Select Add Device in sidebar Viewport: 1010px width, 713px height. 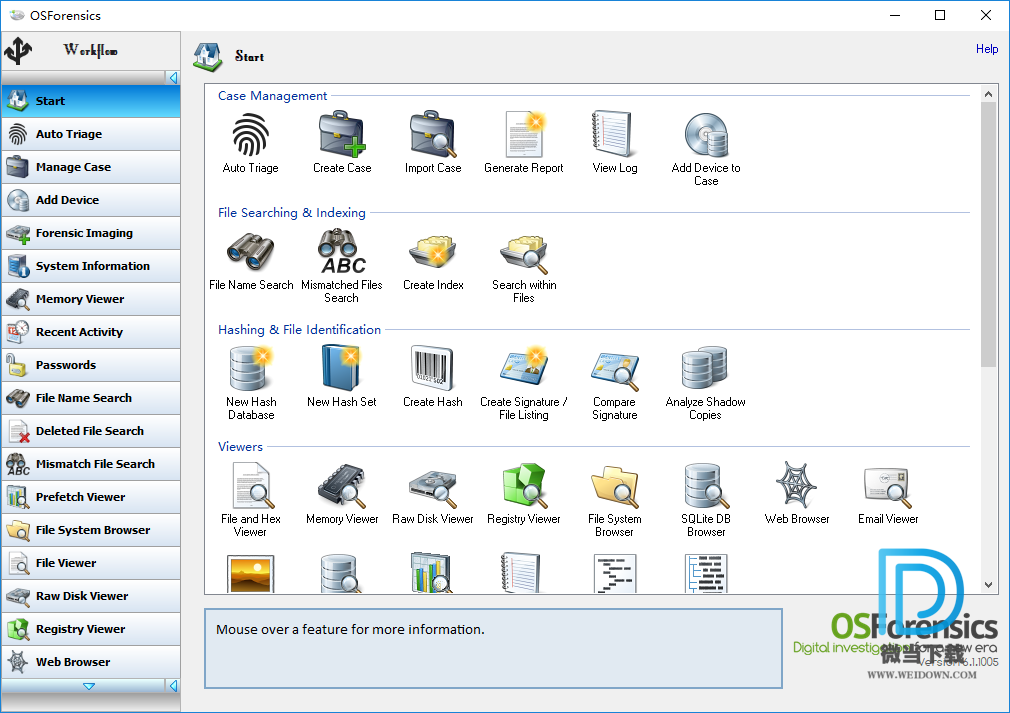91,200
